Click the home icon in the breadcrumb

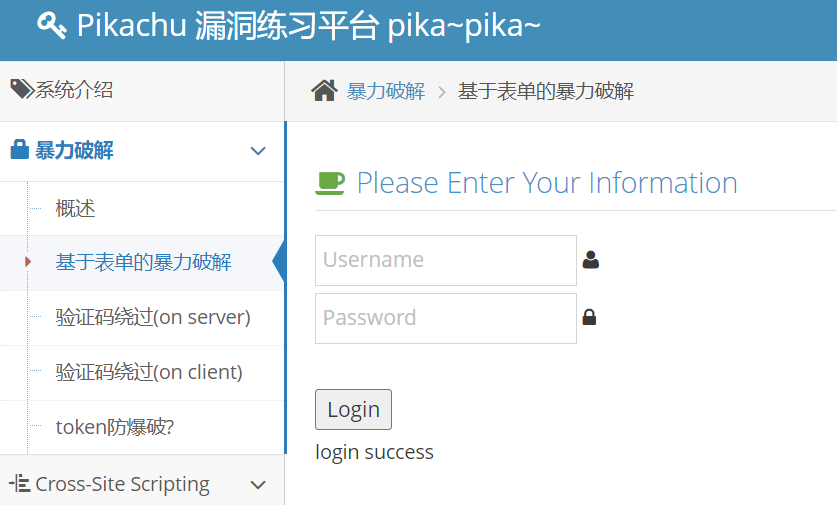324,92
